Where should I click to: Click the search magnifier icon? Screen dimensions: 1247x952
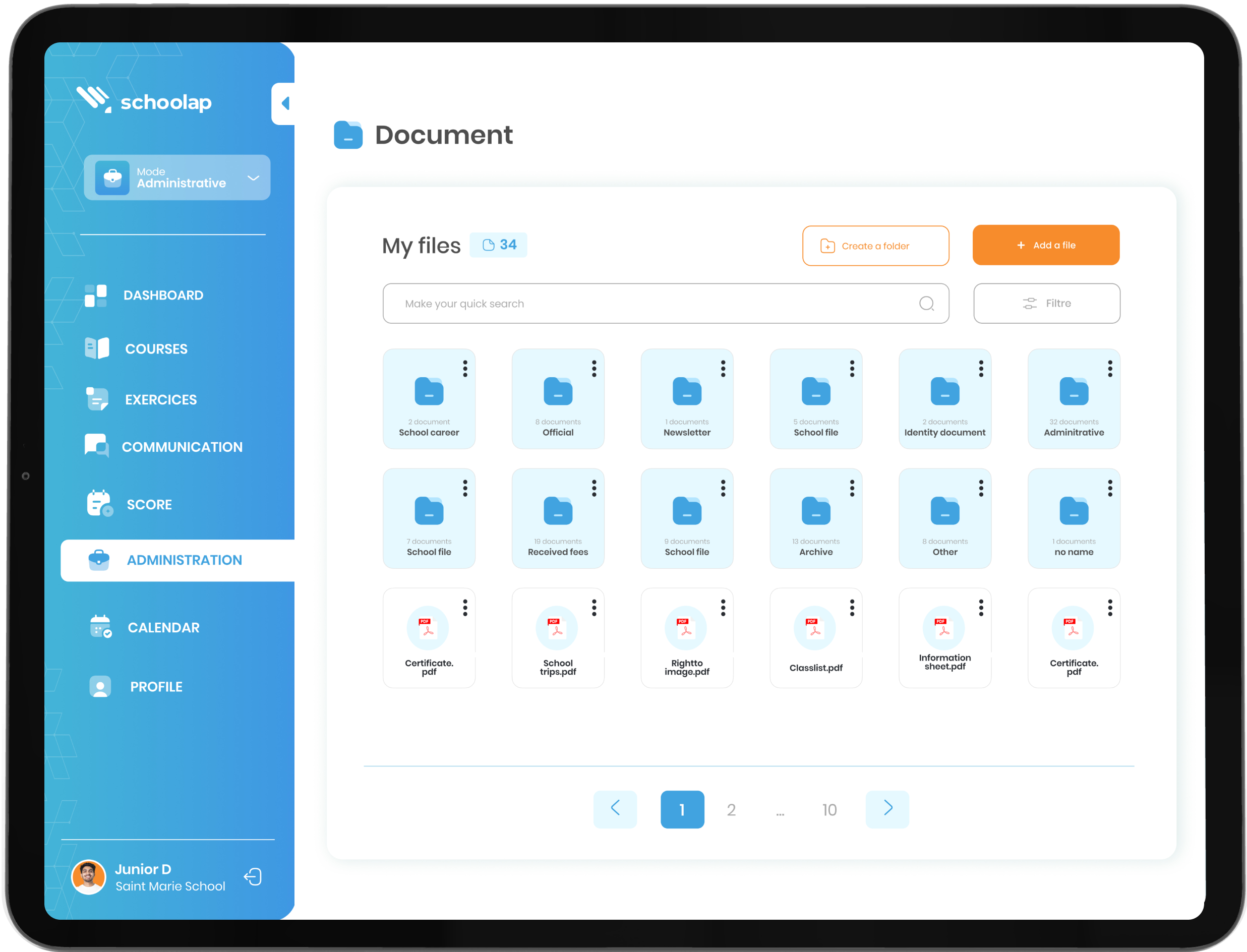pos(926,304)
